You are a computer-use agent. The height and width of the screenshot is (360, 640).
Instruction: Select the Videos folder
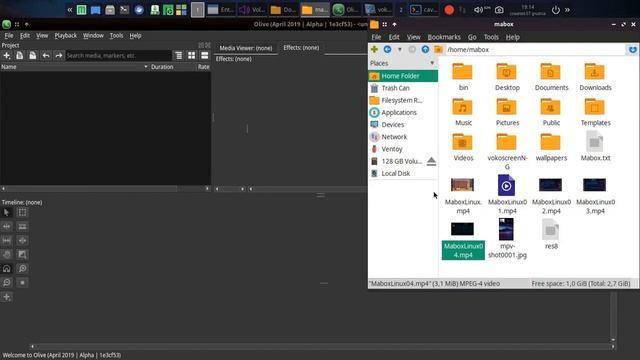463,147
